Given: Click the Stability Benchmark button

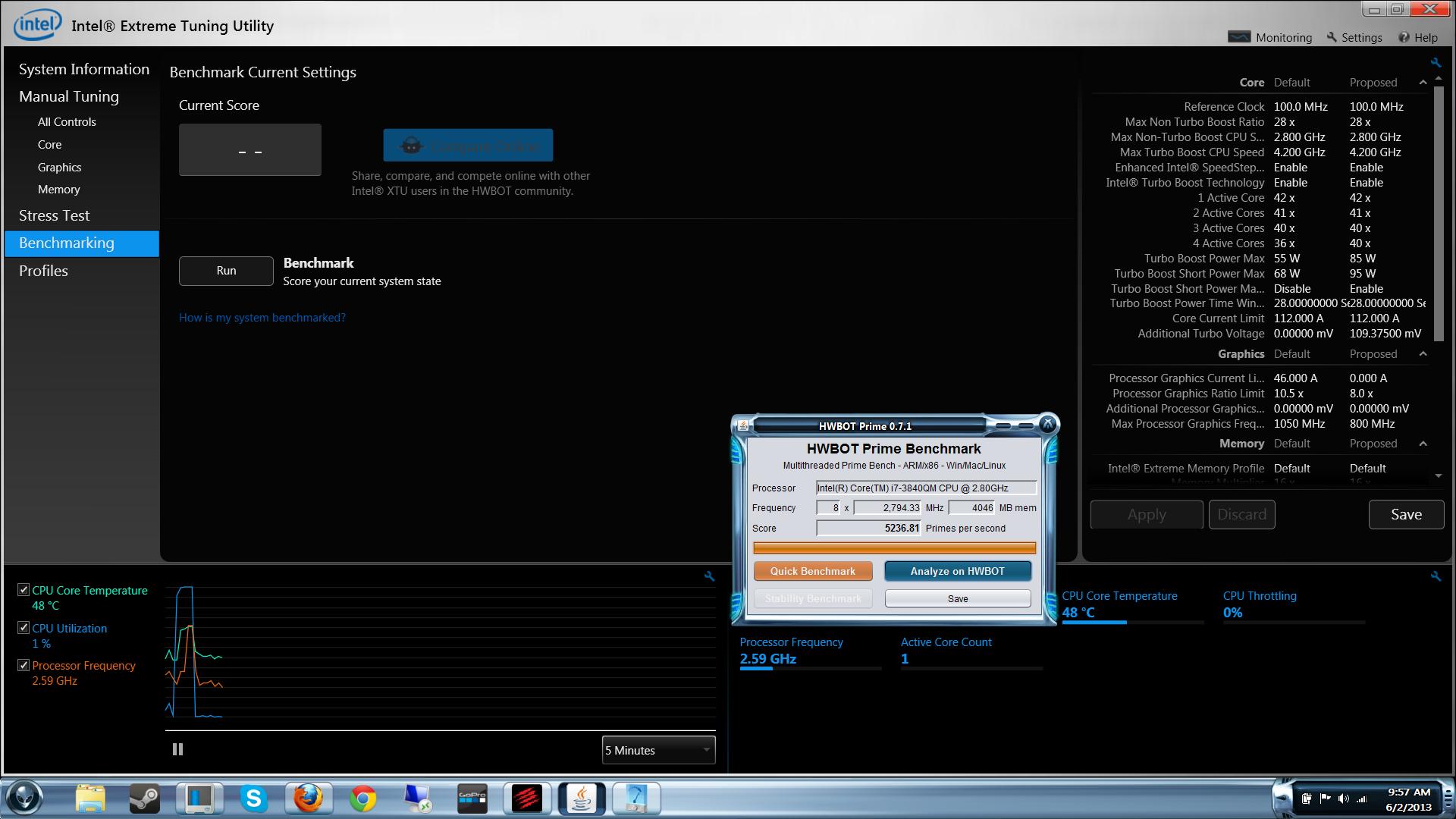Looking at the screenshot, I should pyautogui.click(x=813, y=598).
